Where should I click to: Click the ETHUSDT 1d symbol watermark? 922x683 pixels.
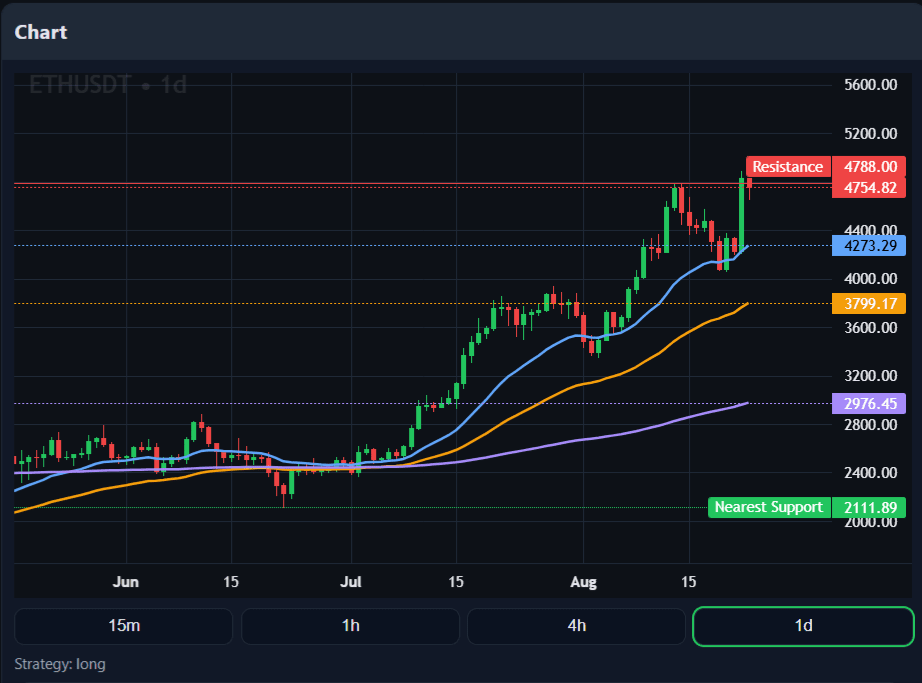coord(108,85)
